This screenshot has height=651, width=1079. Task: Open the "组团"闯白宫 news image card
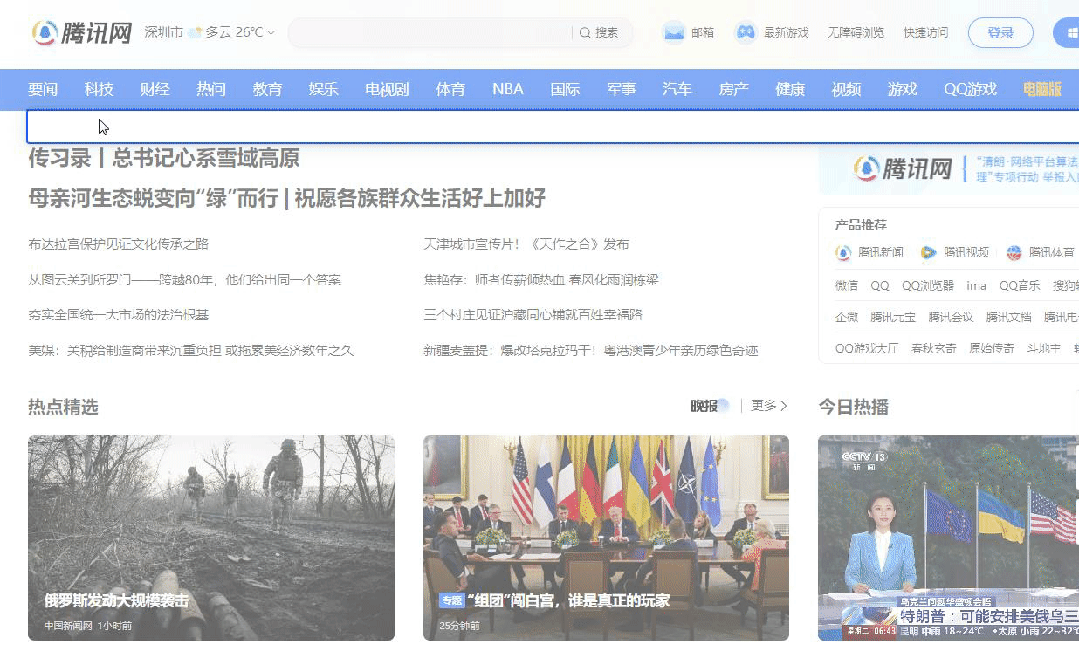606,538
